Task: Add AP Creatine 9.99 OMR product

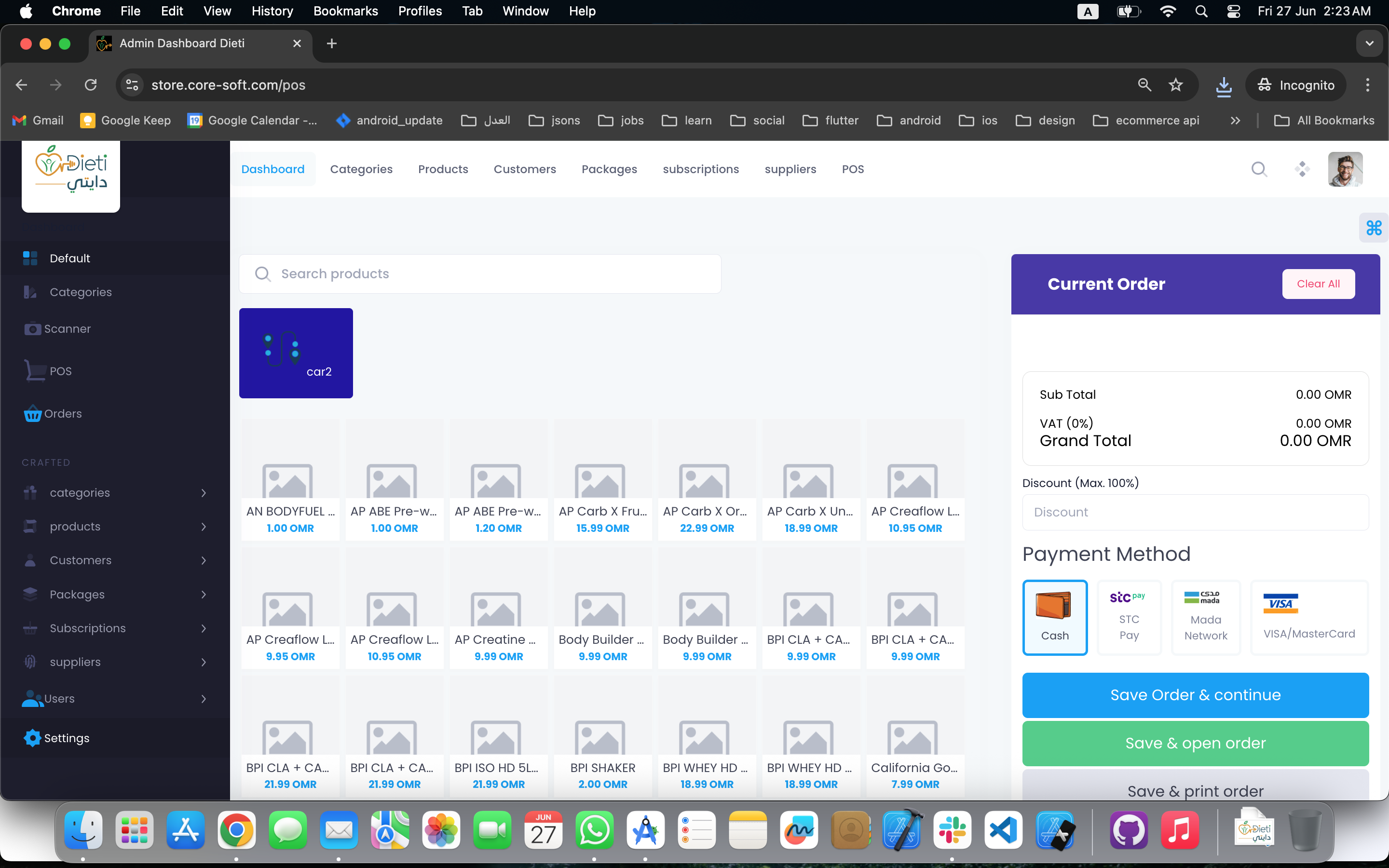Action: [499, 609]
